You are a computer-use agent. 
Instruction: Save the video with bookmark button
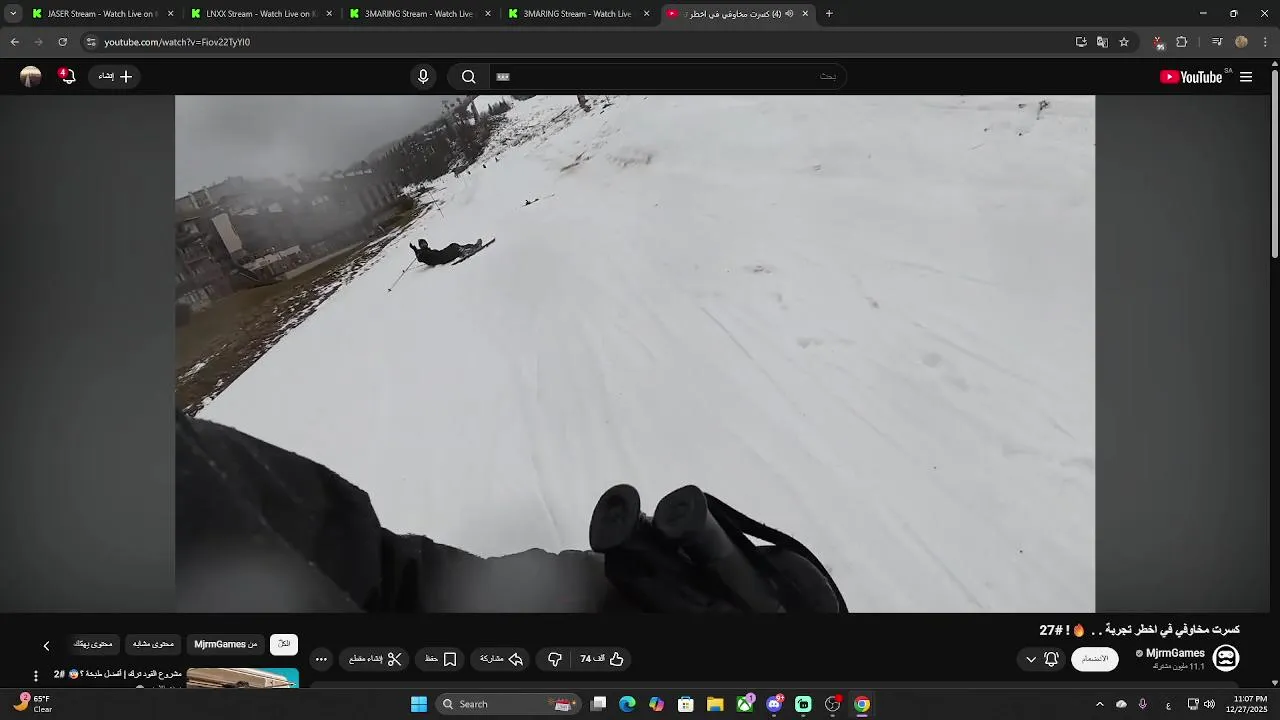click(441, 659)
